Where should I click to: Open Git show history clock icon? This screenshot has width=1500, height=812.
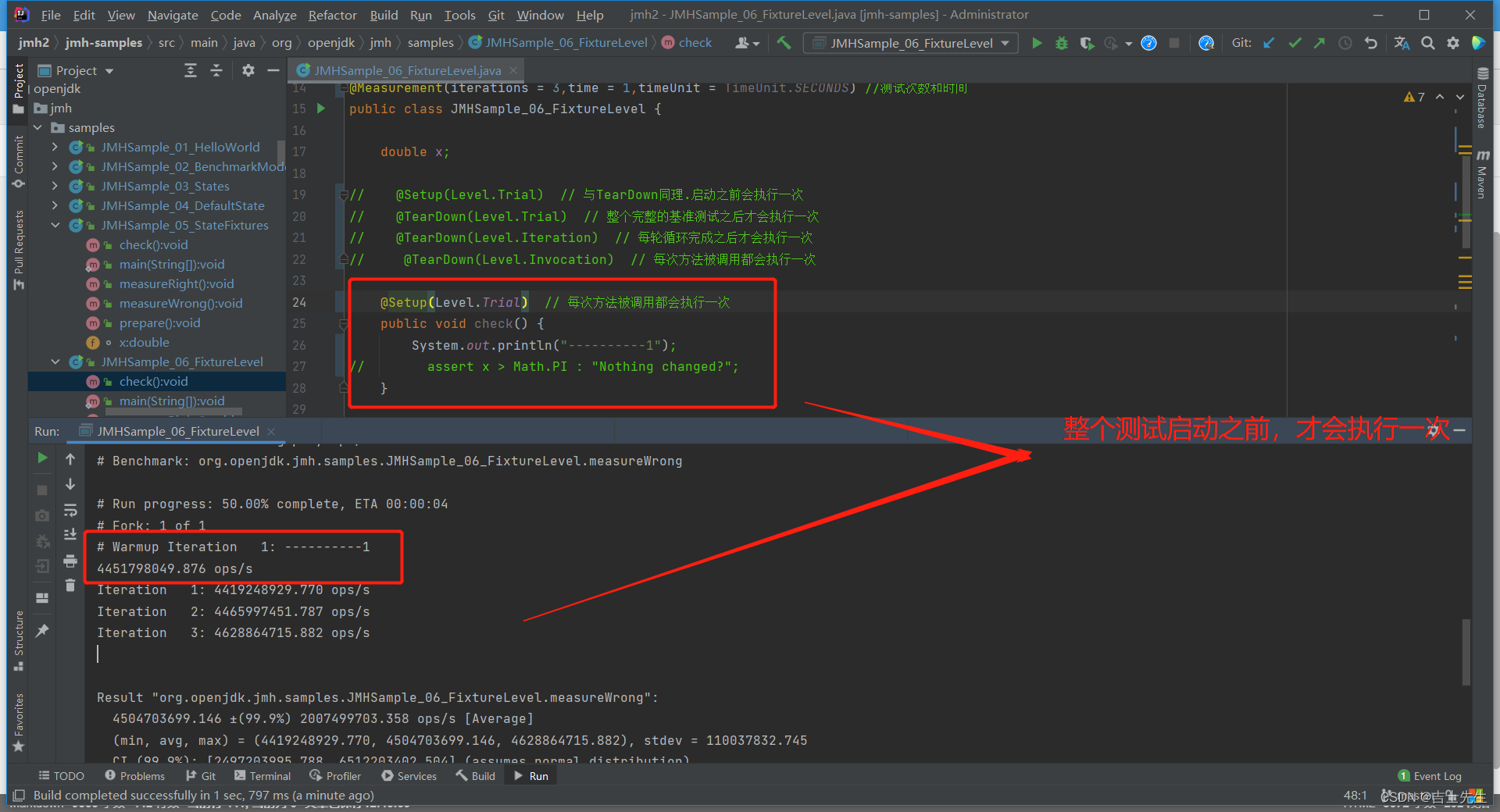[x=1345, y=43]
